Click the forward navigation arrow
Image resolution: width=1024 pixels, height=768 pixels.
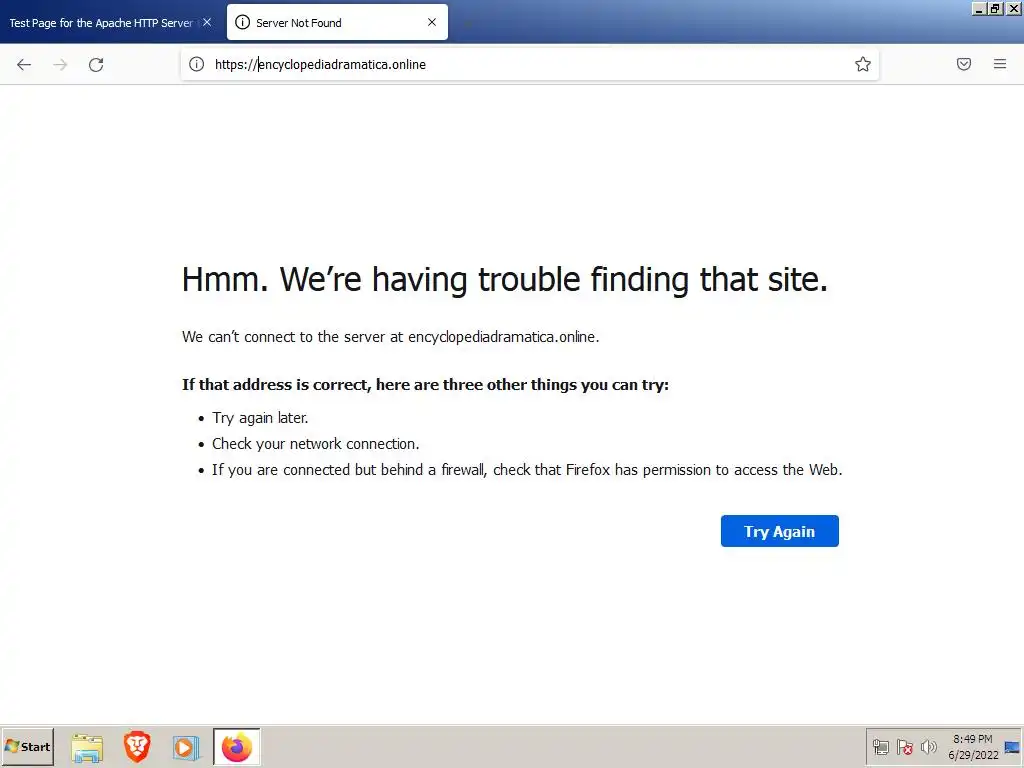click(x=60, y=64)
